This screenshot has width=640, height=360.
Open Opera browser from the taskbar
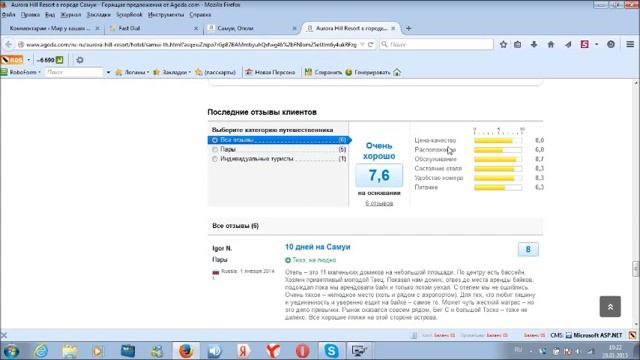coord(302,351)
